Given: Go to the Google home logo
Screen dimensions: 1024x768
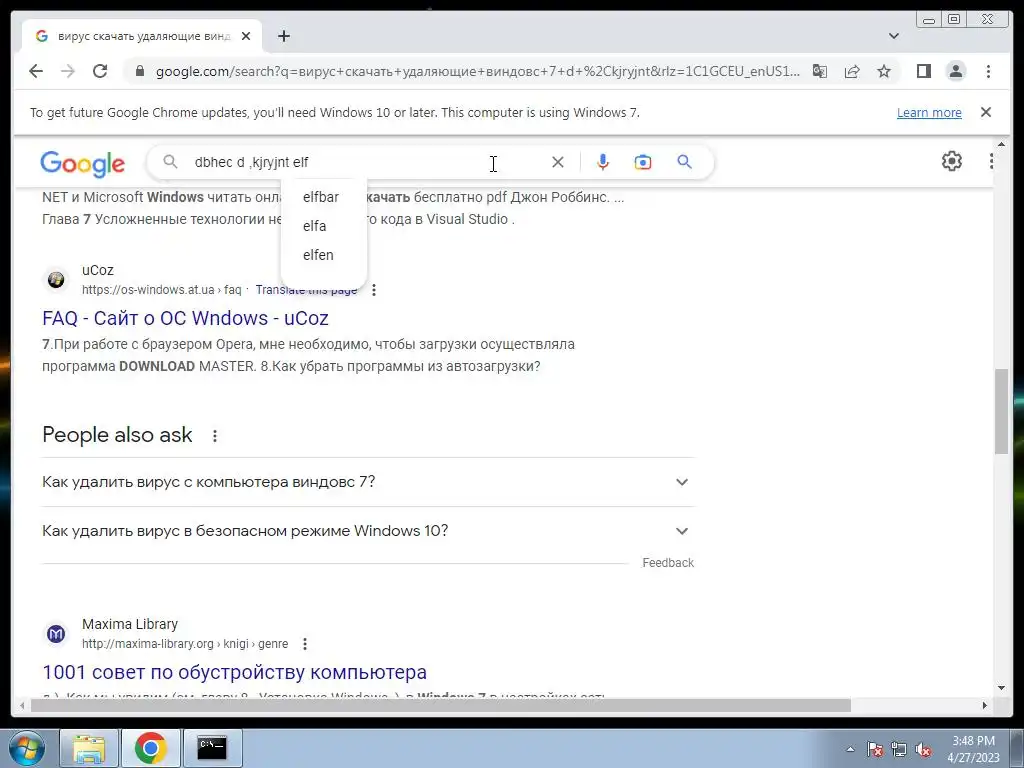Looking at the screenshot, I should pos(82,163).
